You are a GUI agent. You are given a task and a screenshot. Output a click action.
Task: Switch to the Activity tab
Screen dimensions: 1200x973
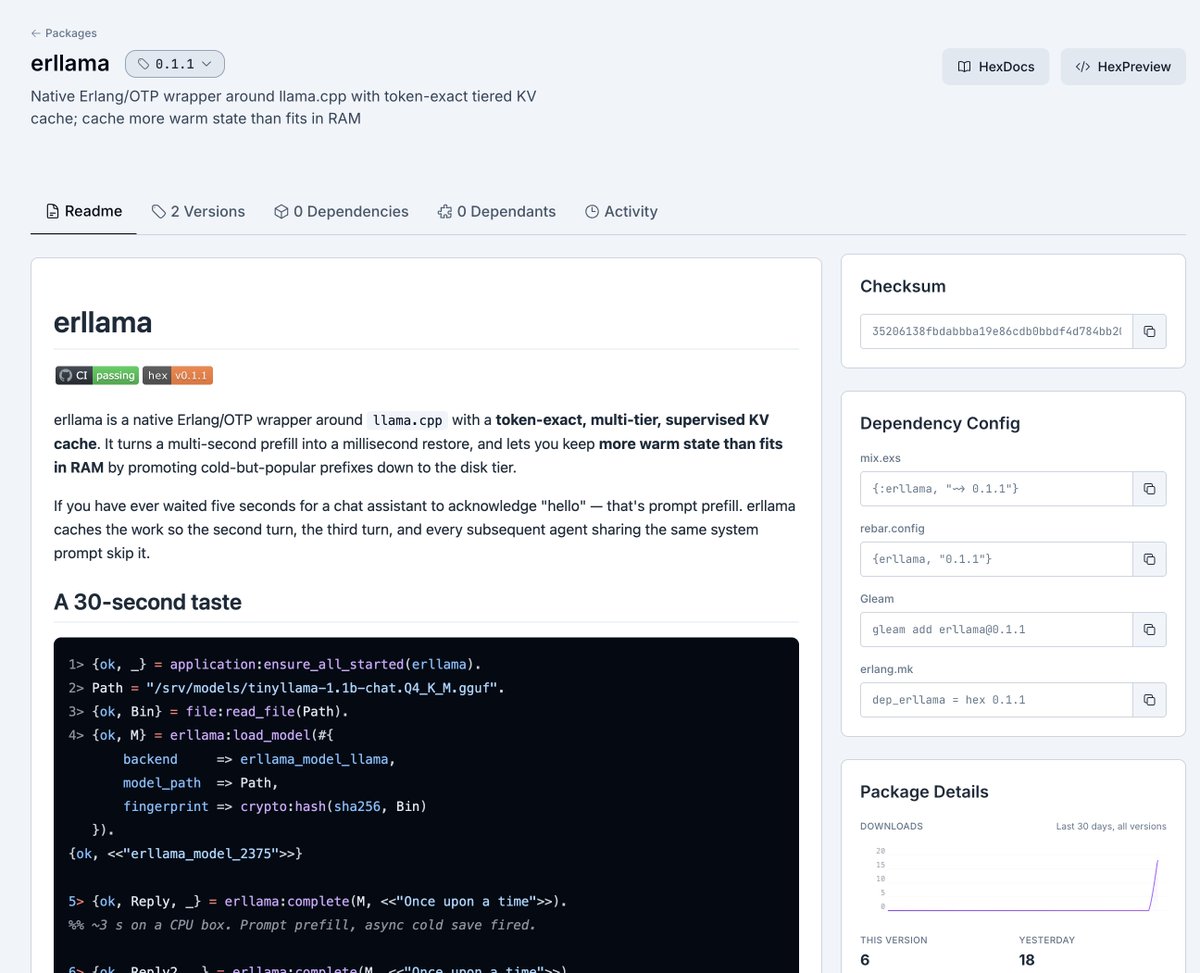621,211
